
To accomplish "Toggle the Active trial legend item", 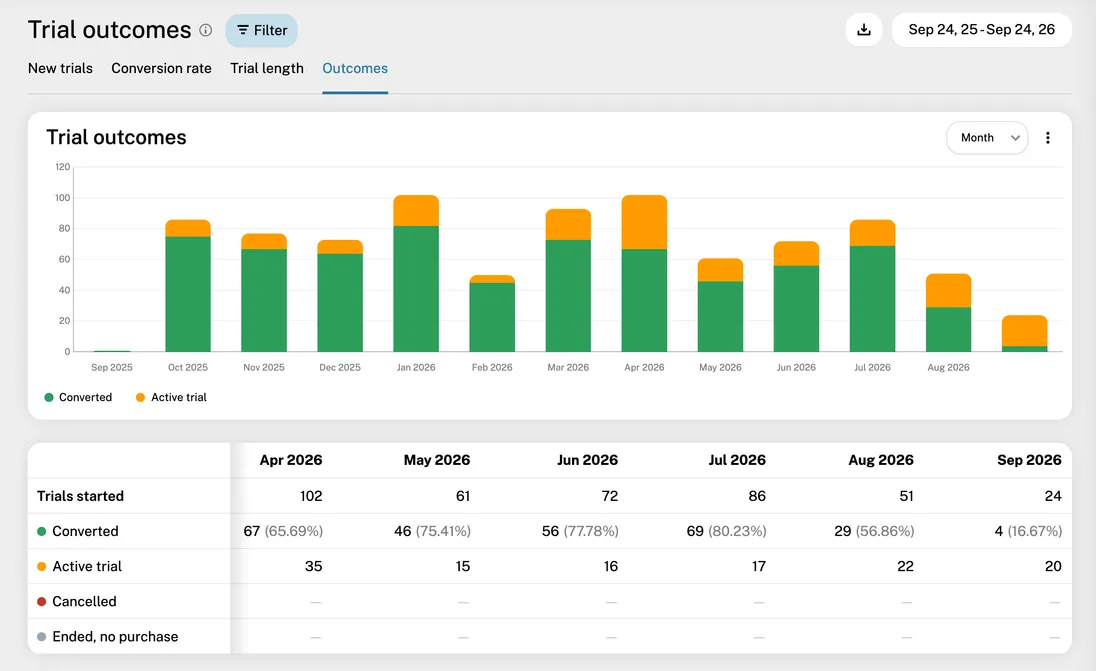I will pyautogui.click(x=171, y=397).
